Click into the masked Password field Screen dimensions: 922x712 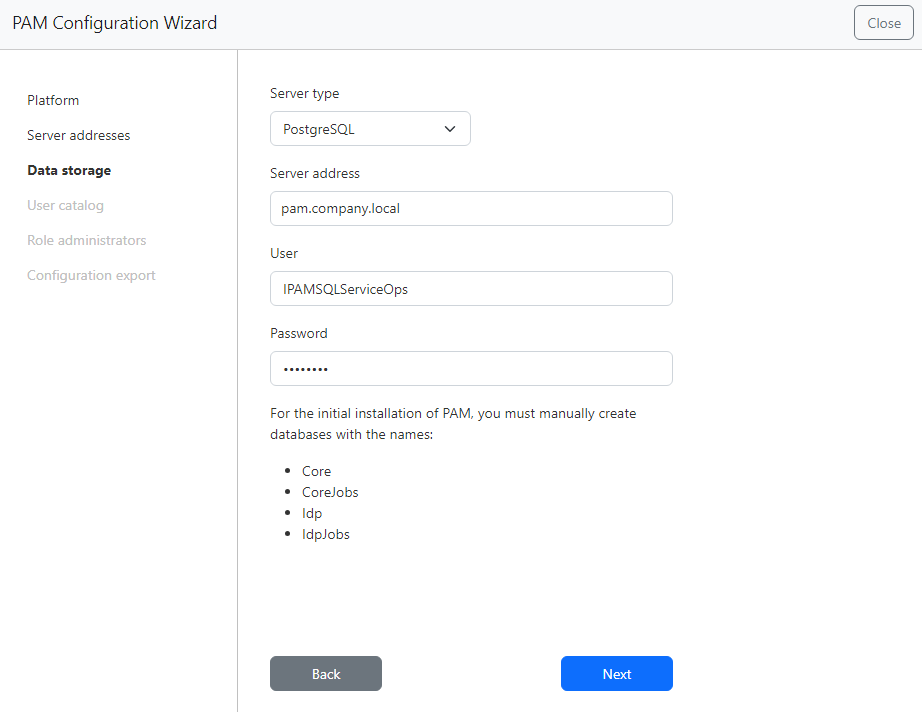(x=471, y=369)
